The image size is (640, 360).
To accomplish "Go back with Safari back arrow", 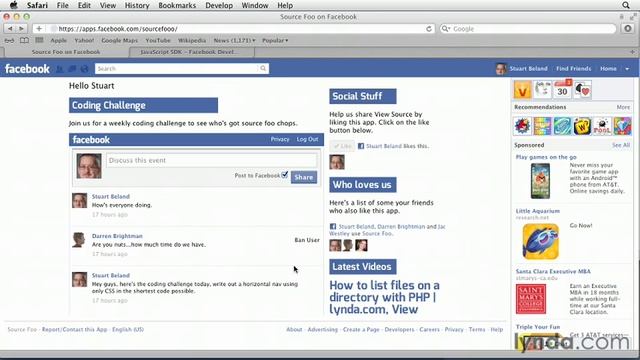I will [x=10, y=29].
